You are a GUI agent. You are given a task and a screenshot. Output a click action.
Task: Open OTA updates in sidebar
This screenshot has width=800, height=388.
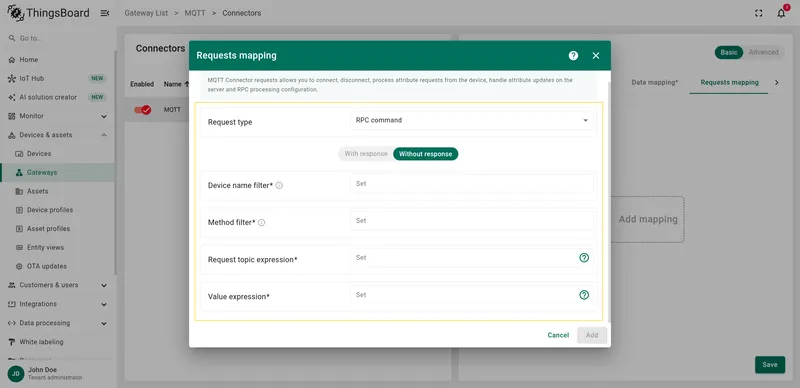point(57,266)
